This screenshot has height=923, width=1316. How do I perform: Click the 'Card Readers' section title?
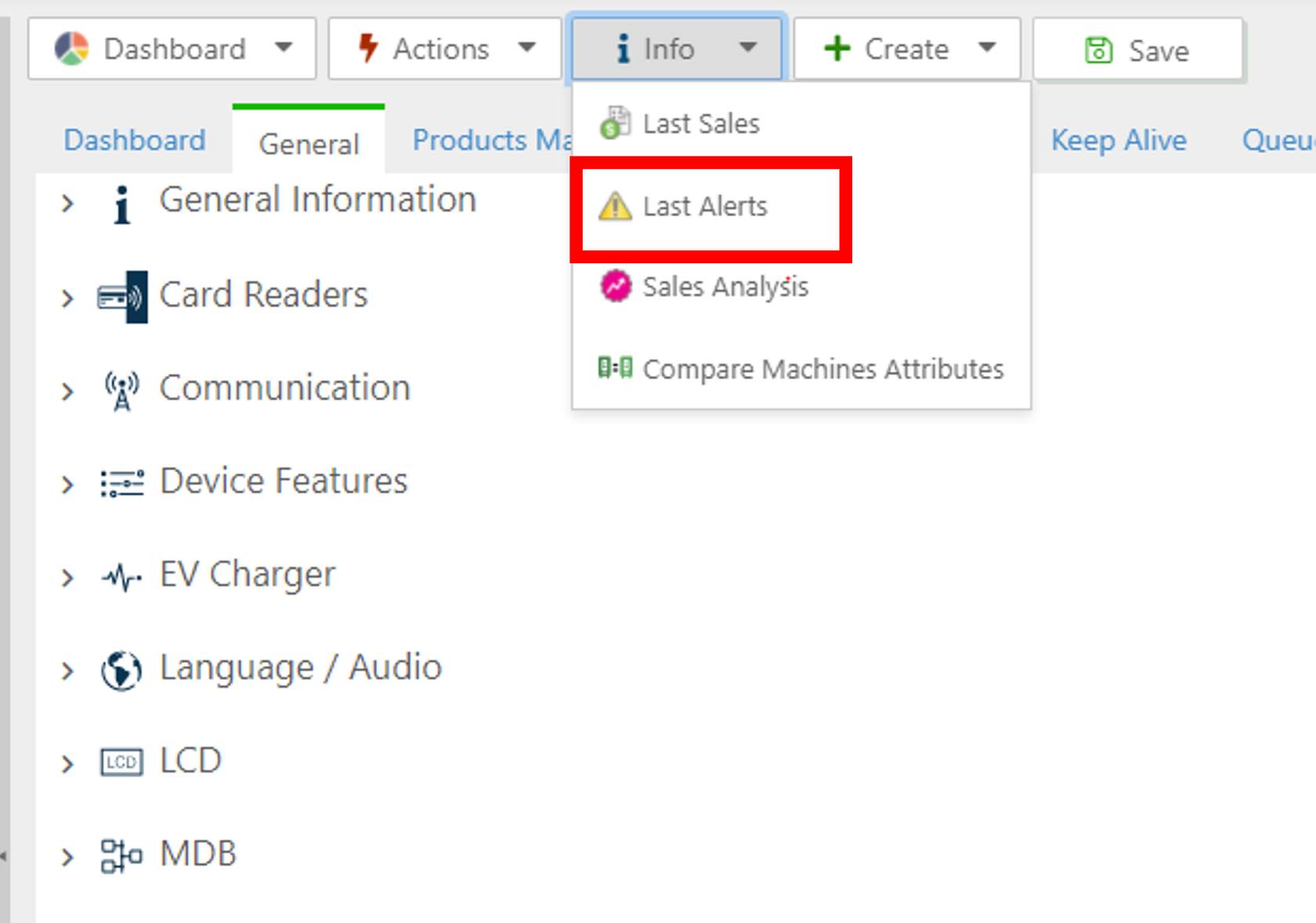pyautogui.click(x=264, y=295)
